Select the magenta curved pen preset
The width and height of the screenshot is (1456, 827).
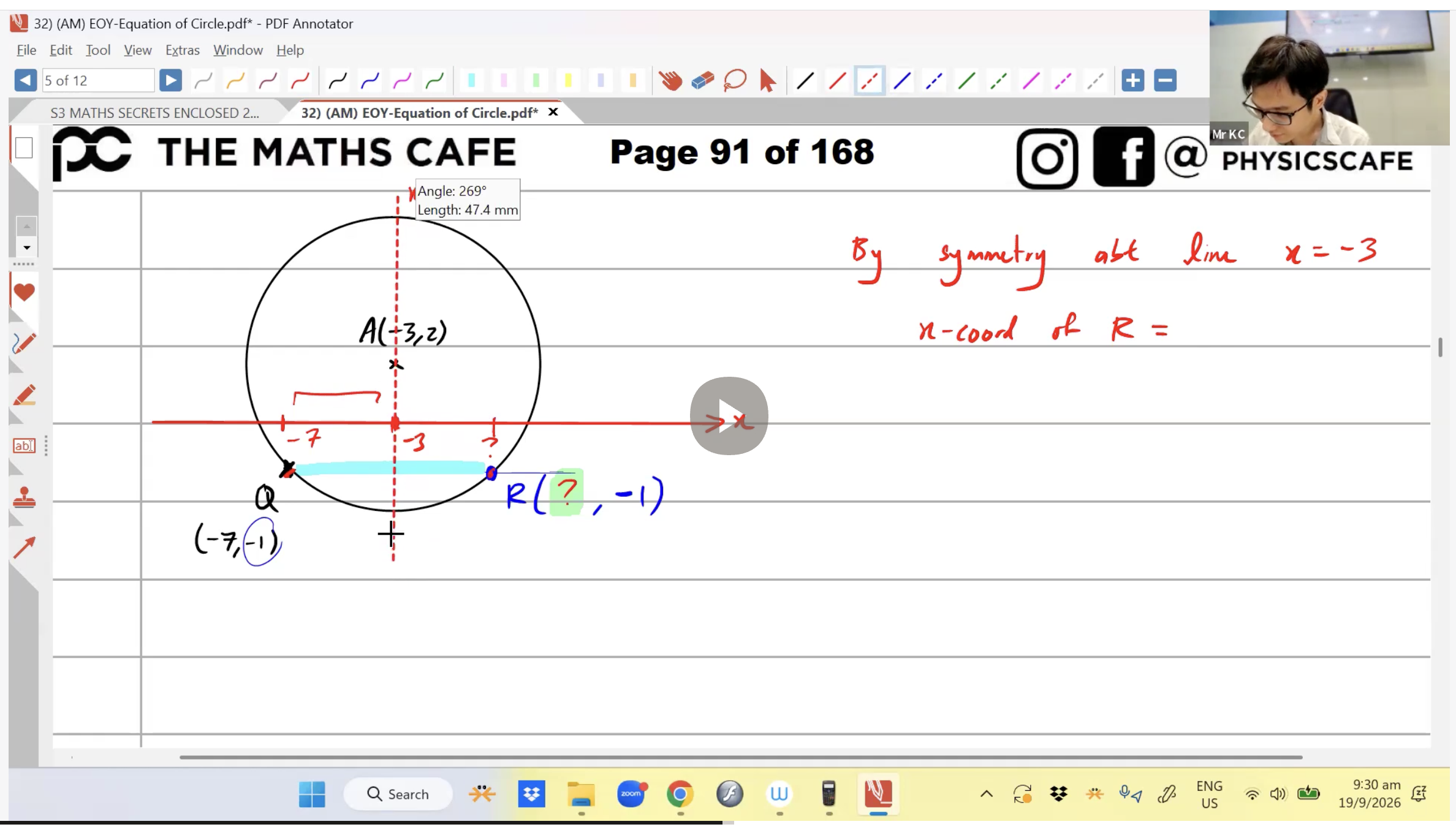(402, 80)
